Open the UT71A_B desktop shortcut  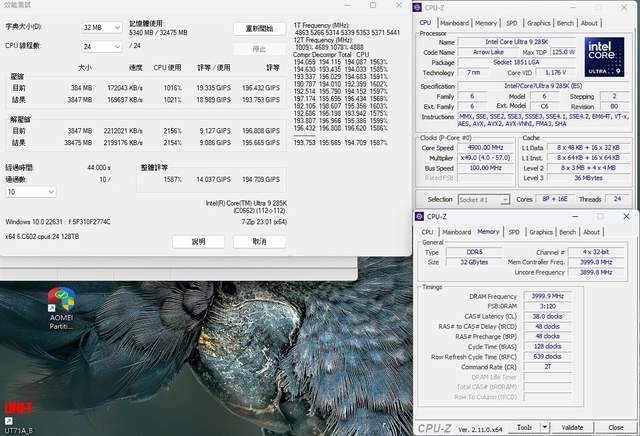pos(18,418)
